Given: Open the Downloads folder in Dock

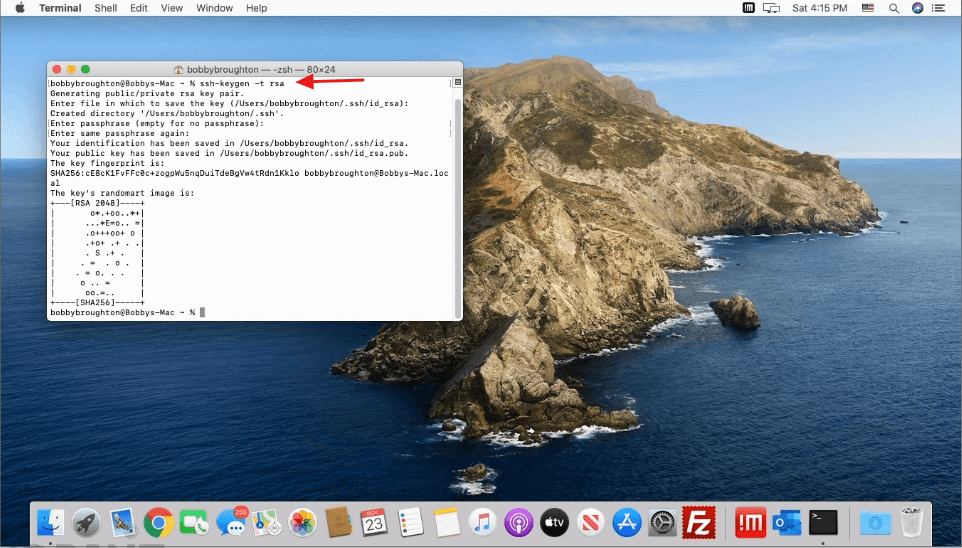Looking at the screenshot, I should pyautogui.click(x=875, y=523).
